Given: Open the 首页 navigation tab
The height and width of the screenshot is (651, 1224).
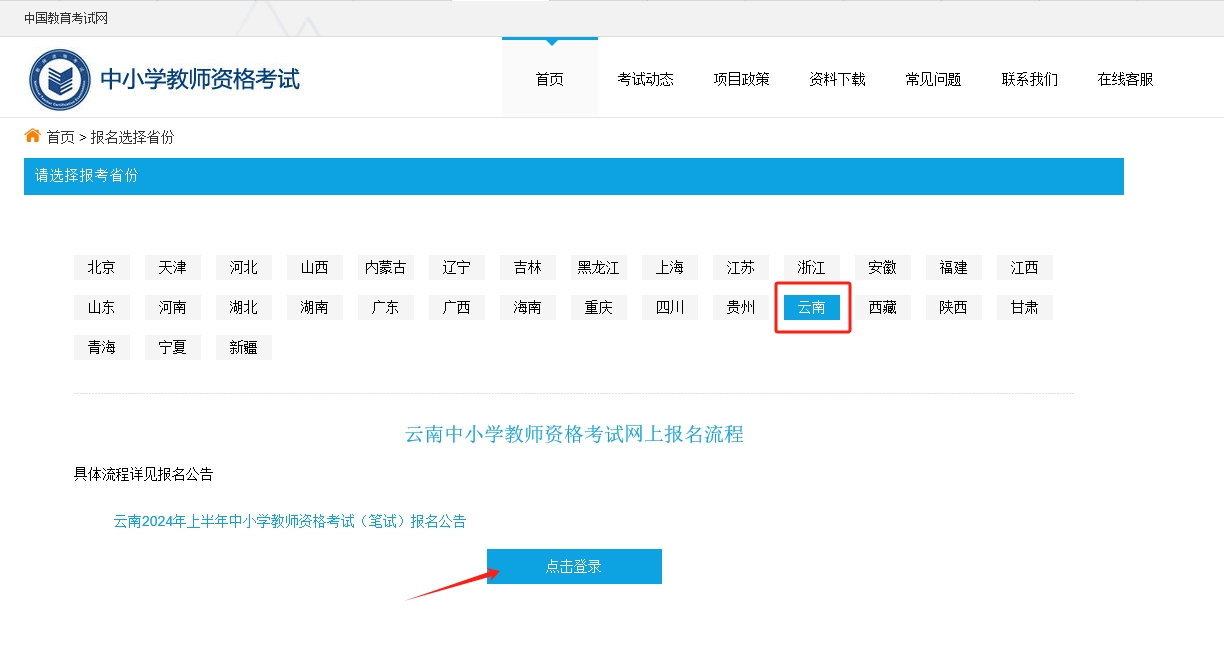Looking at the screenshot, I should pyautogui.click(x=549, y=79).
